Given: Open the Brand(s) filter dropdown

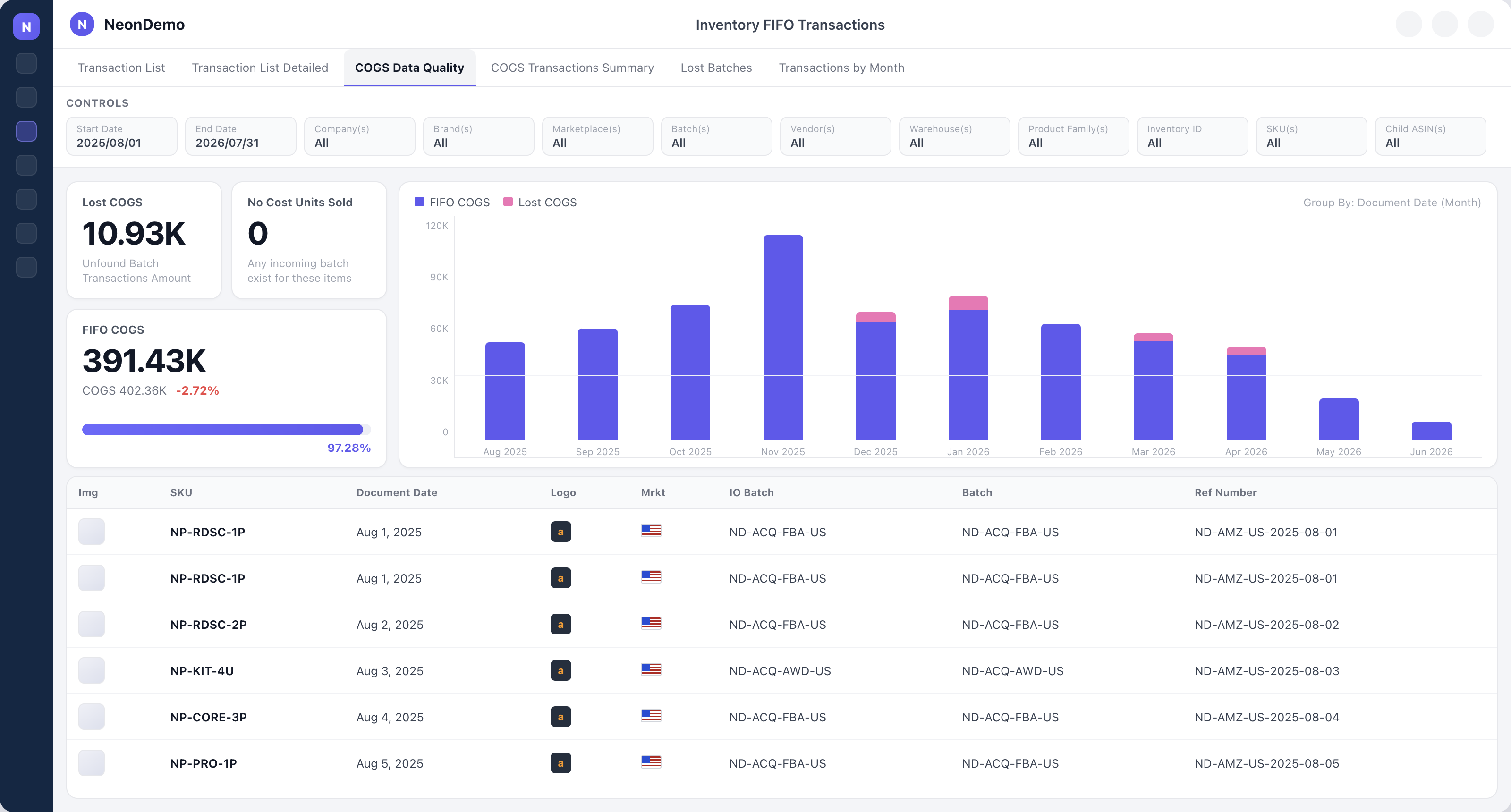Looking at the screenshot, I should tap(479, 136).
